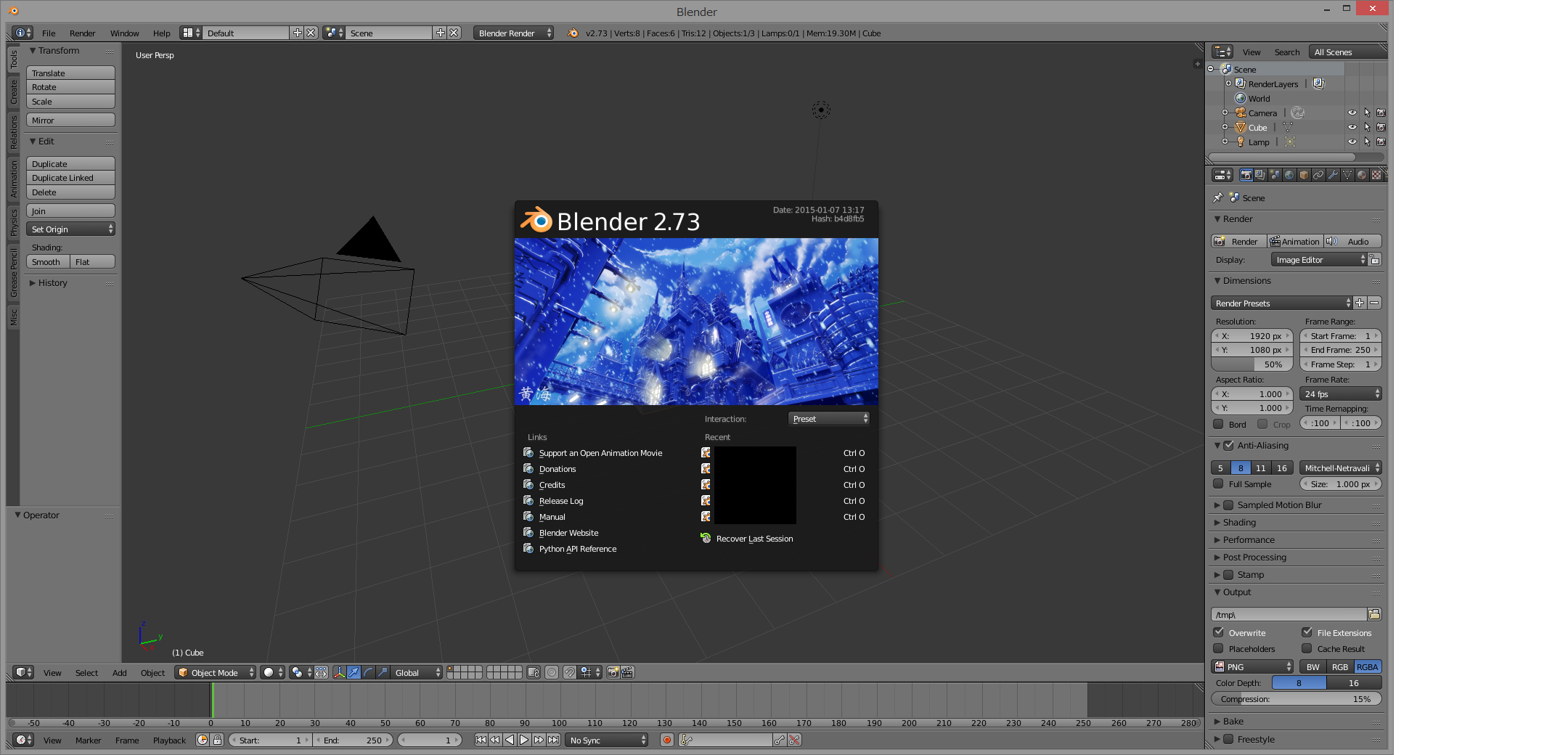Select the rotate manipulator arc icon
The width and height of the screenshot is (1568, 755).
368,672
